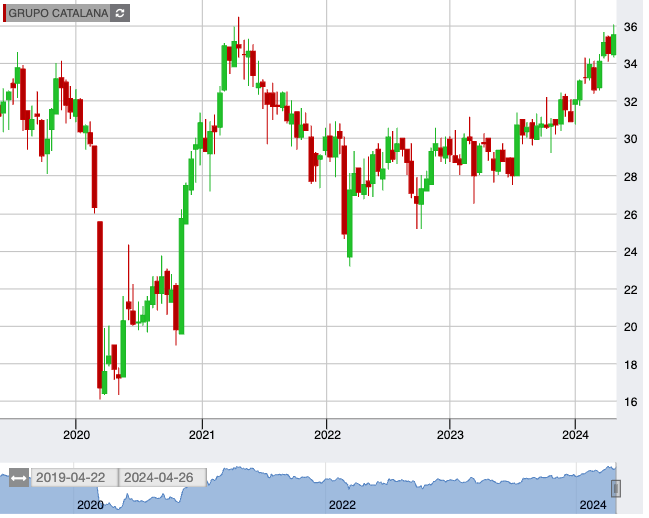
Task: Edit the end date field 2024-04-26
Action: point(163,478)
